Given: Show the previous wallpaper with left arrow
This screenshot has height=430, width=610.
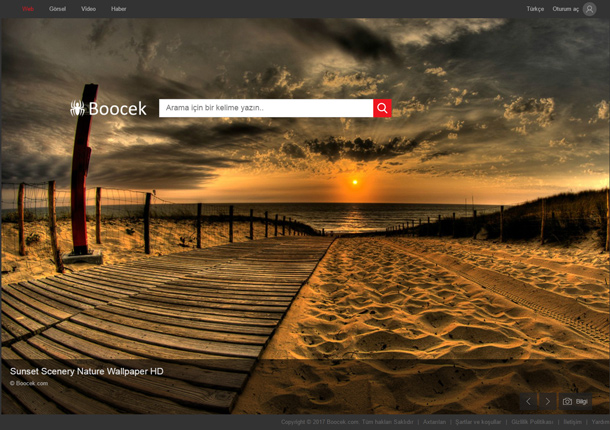Looking at the screenshot, I should [529, 401].
